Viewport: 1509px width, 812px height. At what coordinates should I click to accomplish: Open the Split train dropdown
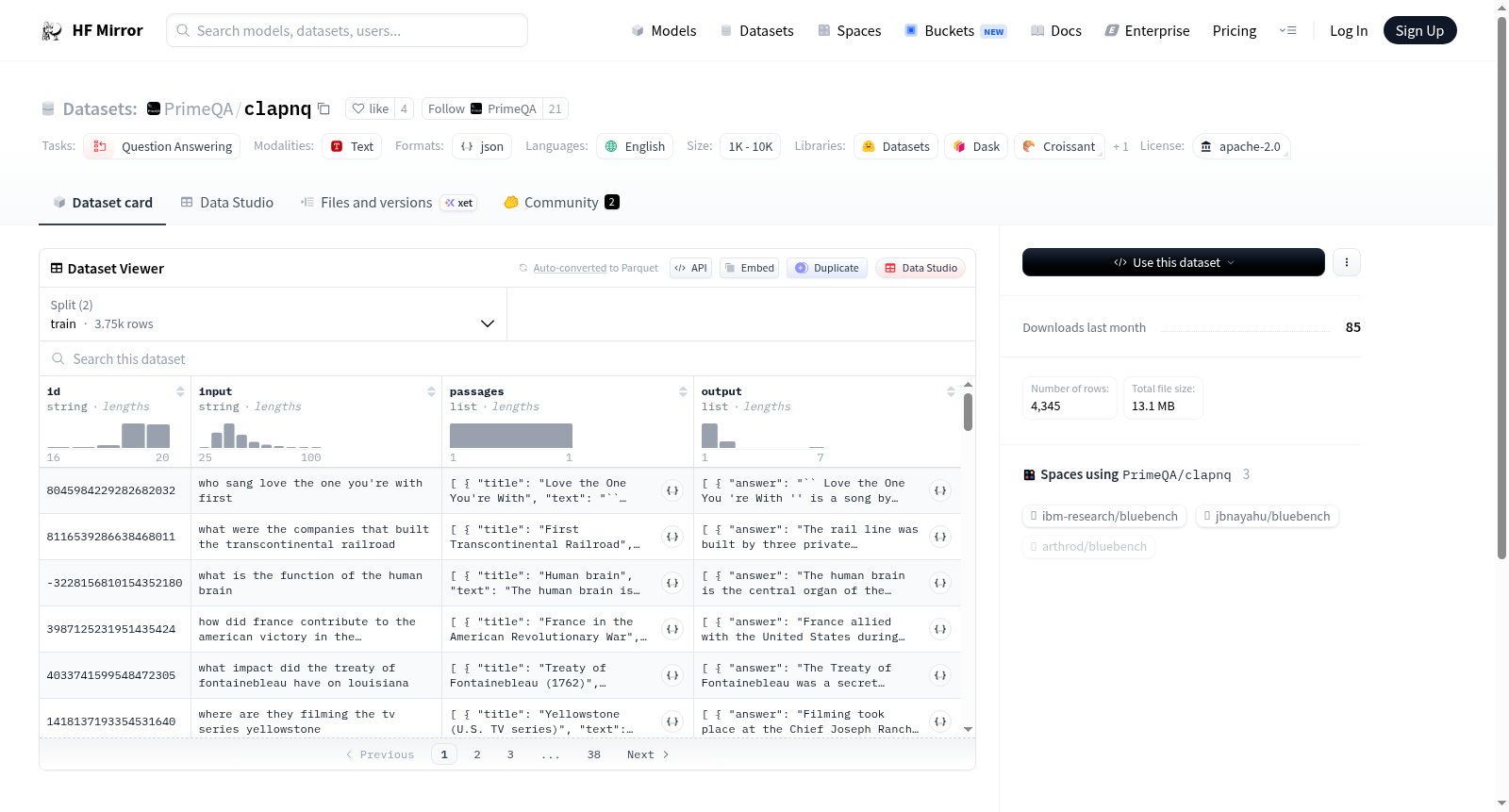[274, 314]
